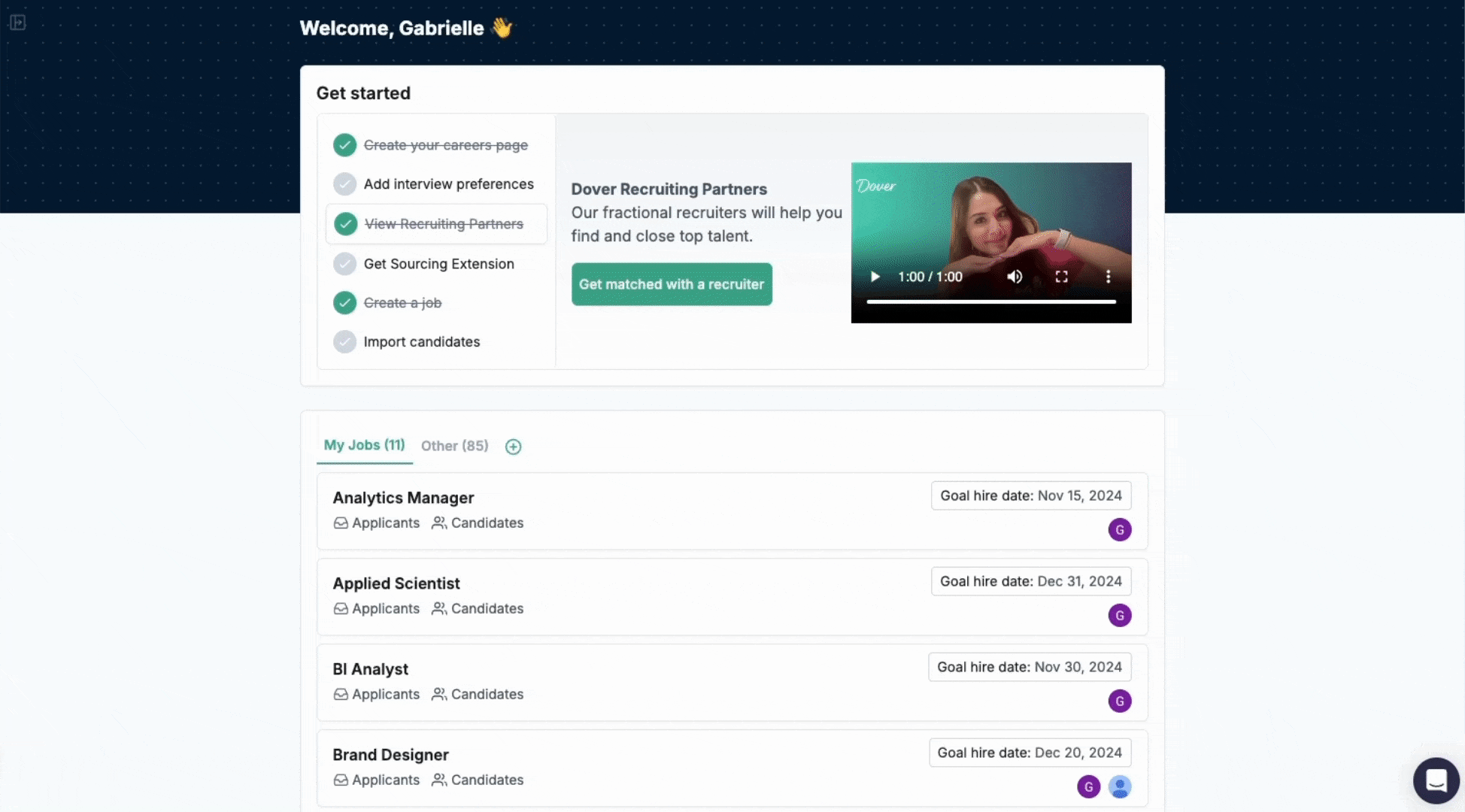
Task: Enter fullscreen on the video player
Action: [x=1061, y=277]
